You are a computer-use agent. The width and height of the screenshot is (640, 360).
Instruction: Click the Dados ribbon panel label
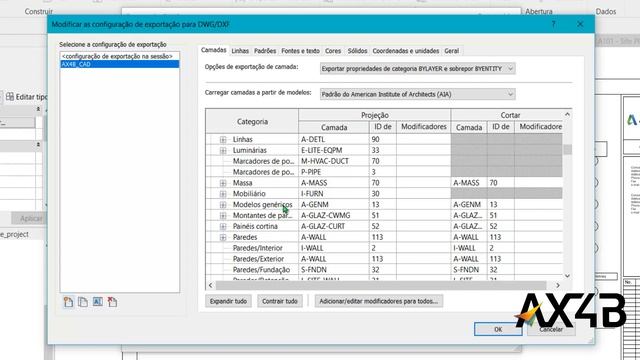coord(606,11)
